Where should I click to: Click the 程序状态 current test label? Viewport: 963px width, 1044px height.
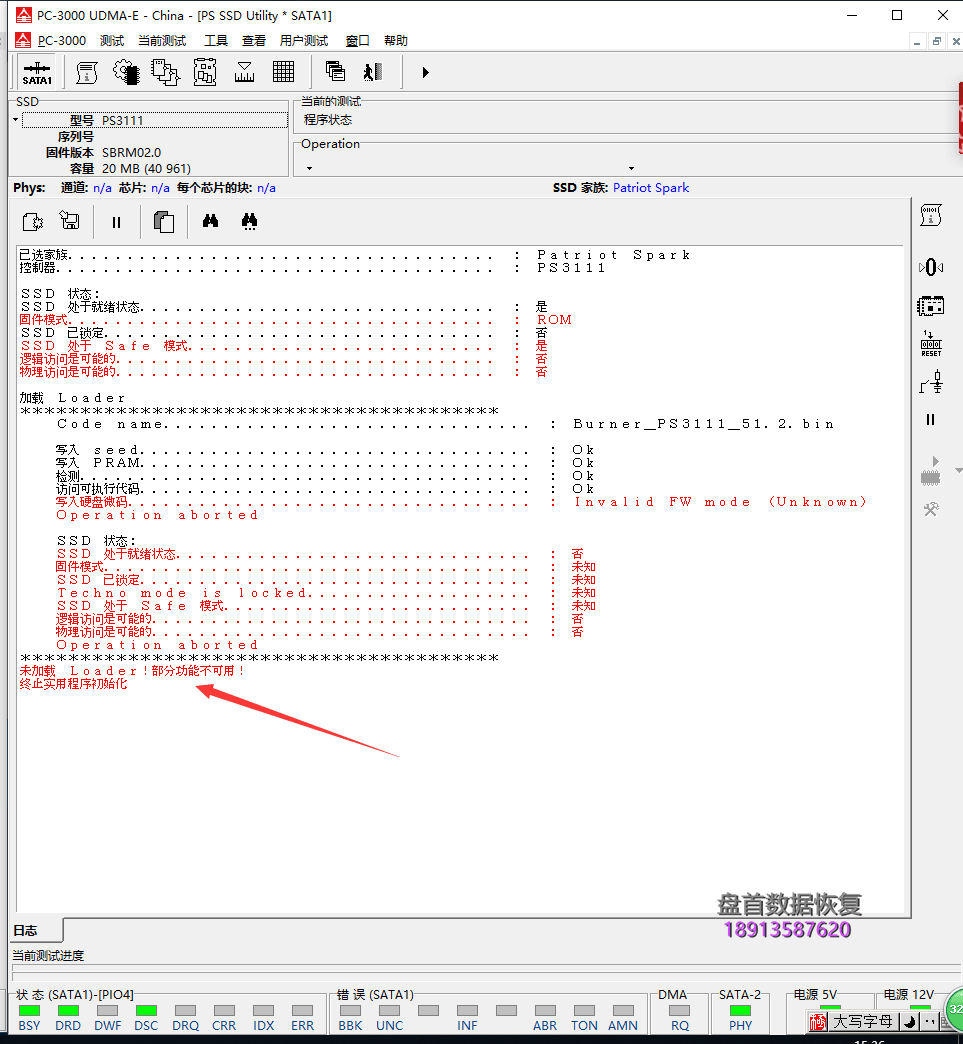pos(328,120)
